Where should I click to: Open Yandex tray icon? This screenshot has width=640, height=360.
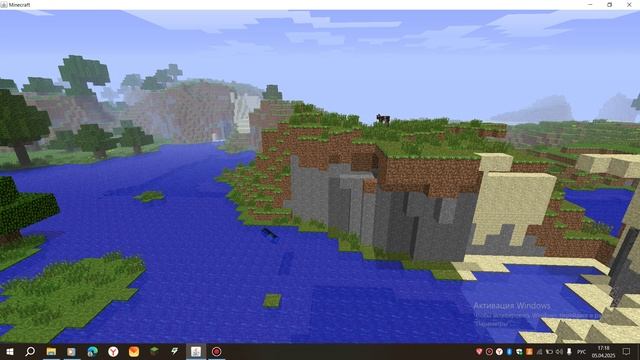pos(499,351)
